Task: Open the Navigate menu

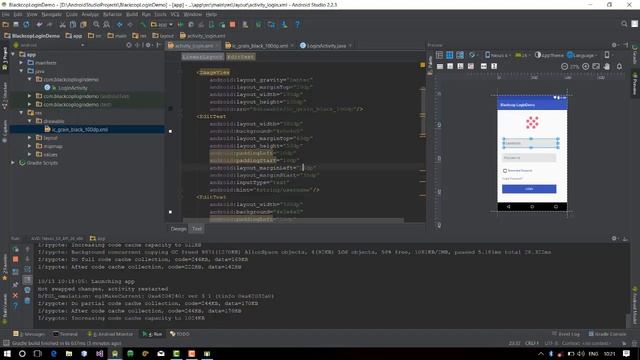Action: tap(52, 14)
